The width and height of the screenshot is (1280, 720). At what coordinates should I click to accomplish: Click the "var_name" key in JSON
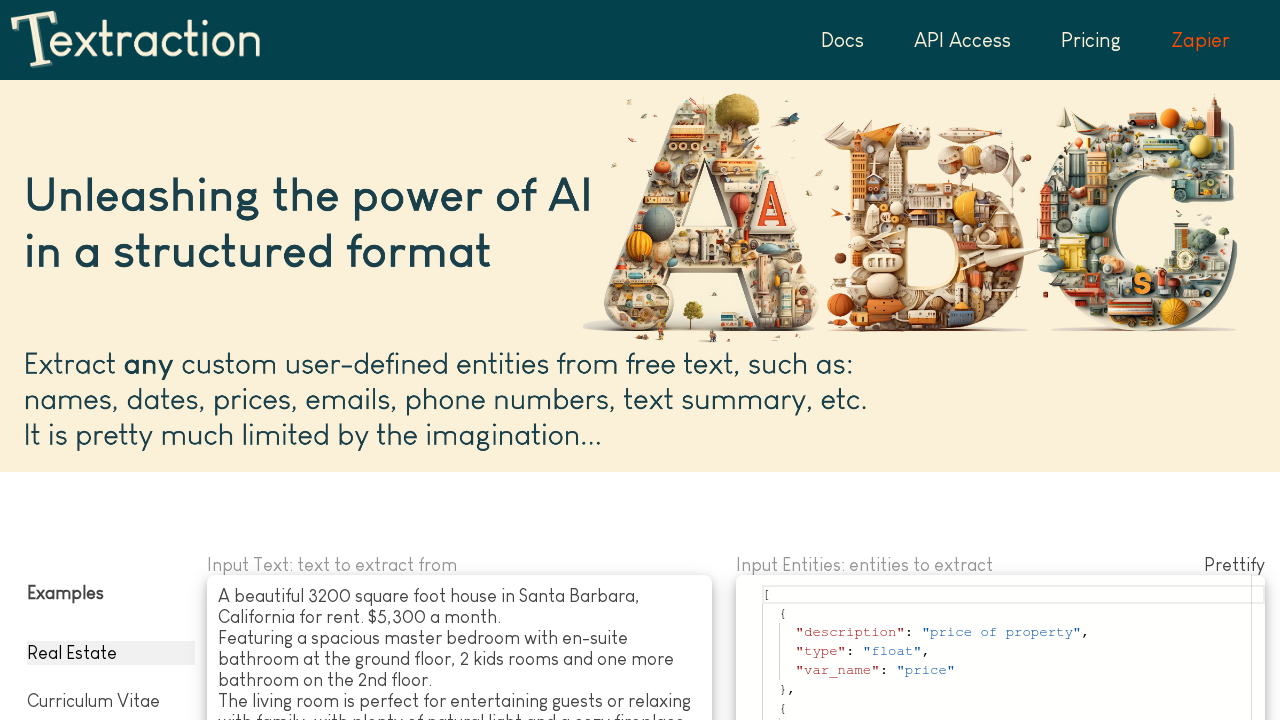837,670
